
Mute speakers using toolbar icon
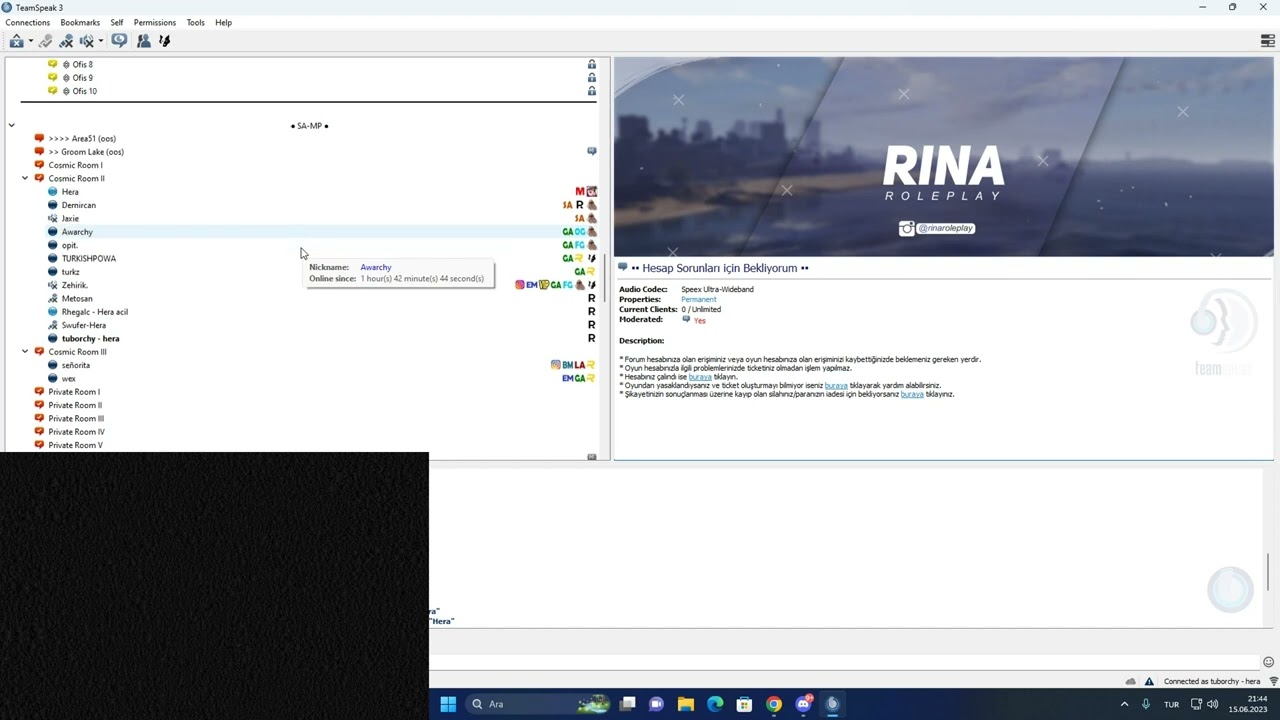tap(86, 41)
